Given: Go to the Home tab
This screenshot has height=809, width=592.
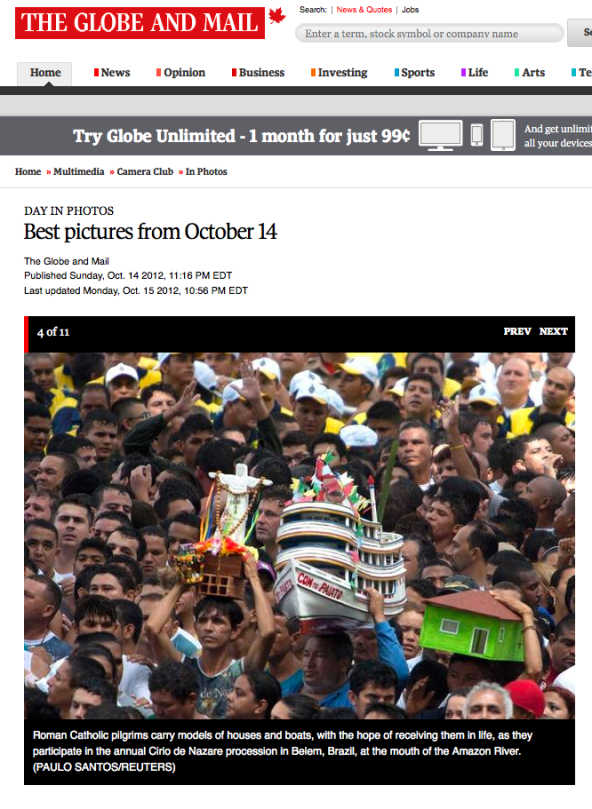Looking at the screenshot, I should [45, 73].
